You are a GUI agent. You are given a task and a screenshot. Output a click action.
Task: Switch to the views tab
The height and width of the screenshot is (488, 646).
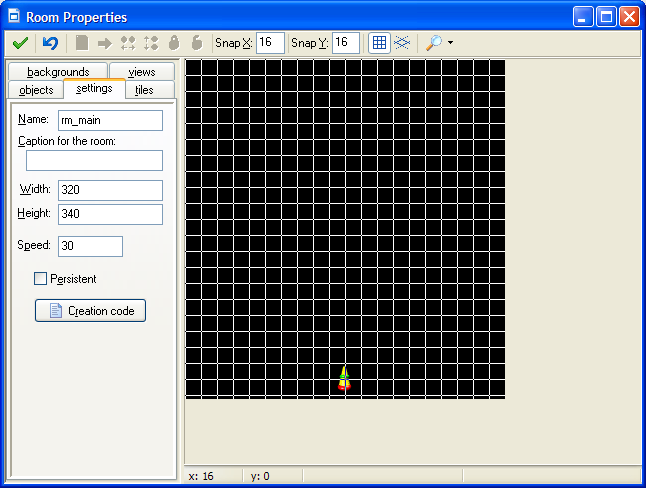pyautogui.click(x=142, y=72)
